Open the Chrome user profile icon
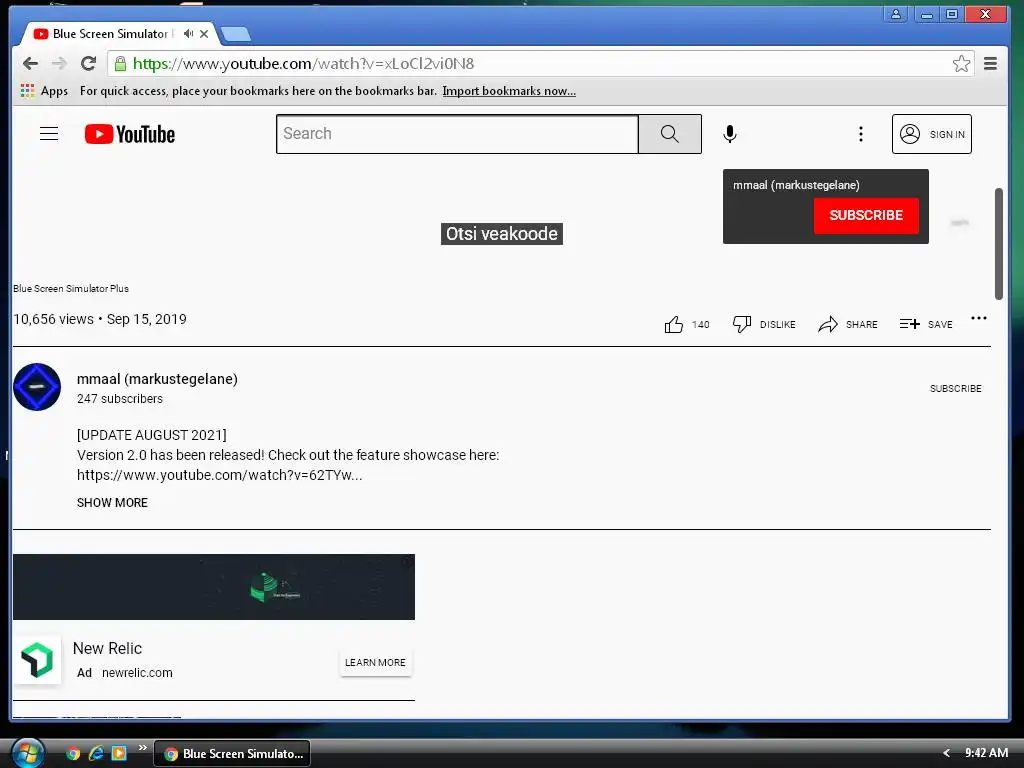Image resolution: width=1024 pixels, height=768 pixels. click(896, 14)
